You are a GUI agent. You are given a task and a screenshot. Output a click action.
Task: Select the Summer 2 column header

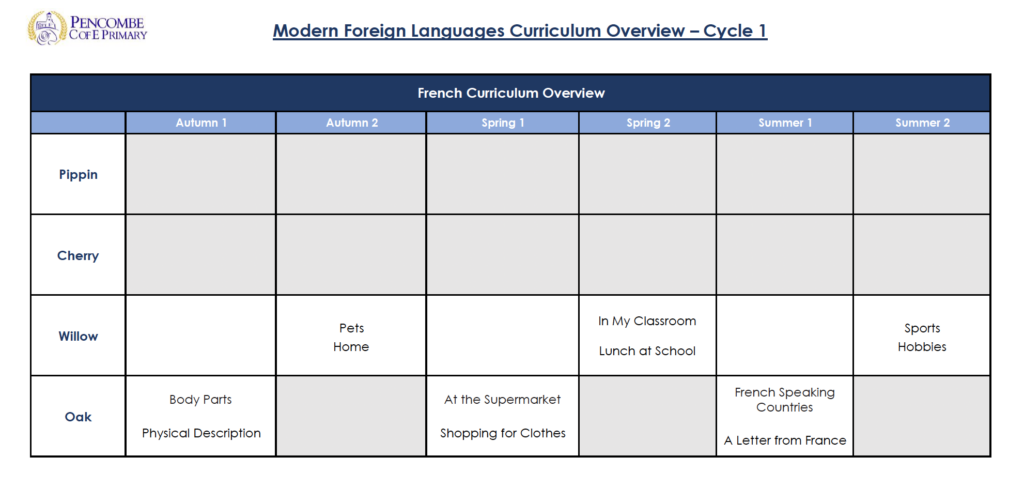[921, 123]
